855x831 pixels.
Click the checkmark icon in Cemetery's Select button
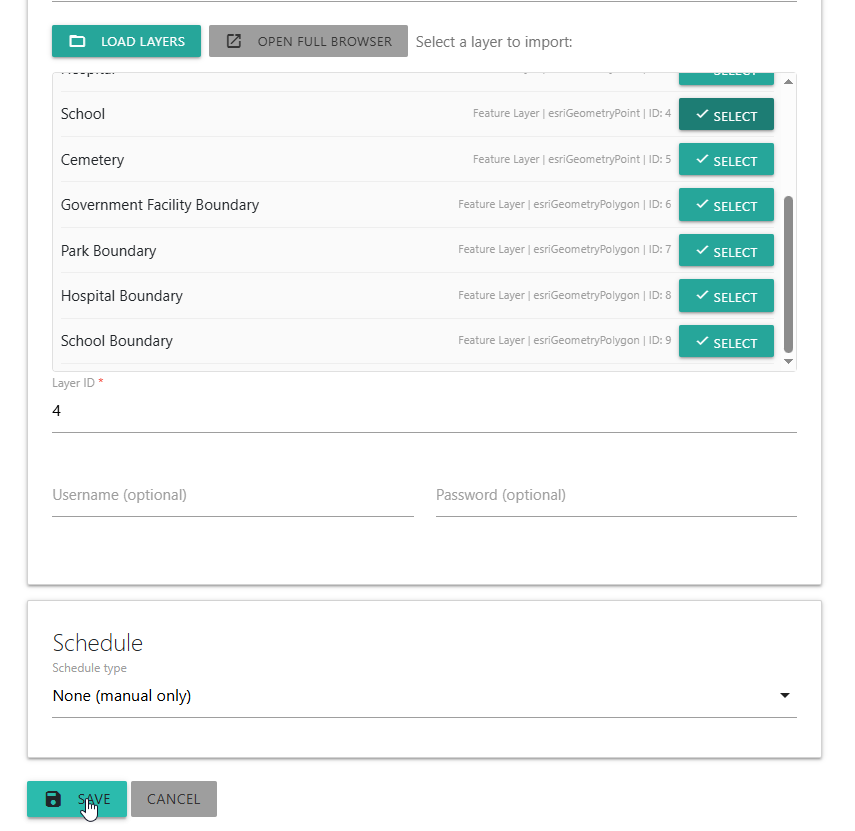[x=702, y=159]
